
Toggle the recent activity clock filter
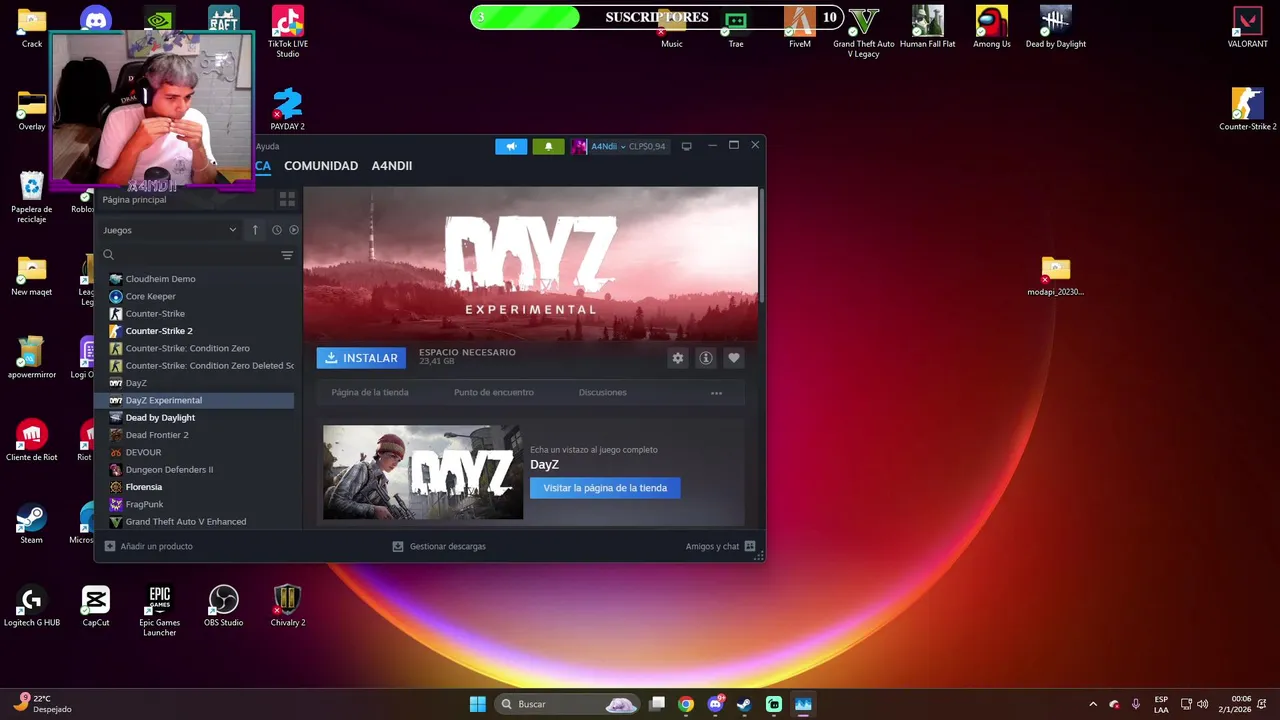[x=277, y=230]
